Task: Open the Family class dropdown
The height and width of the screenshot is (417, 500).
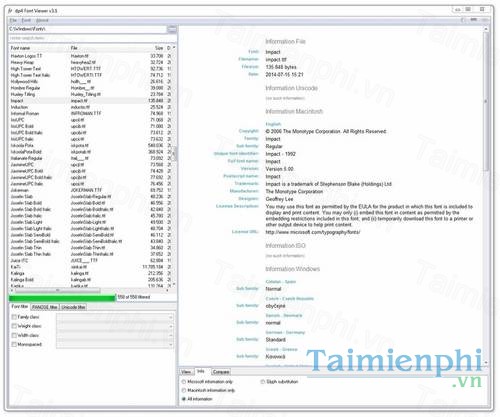Action: point(115,317)
